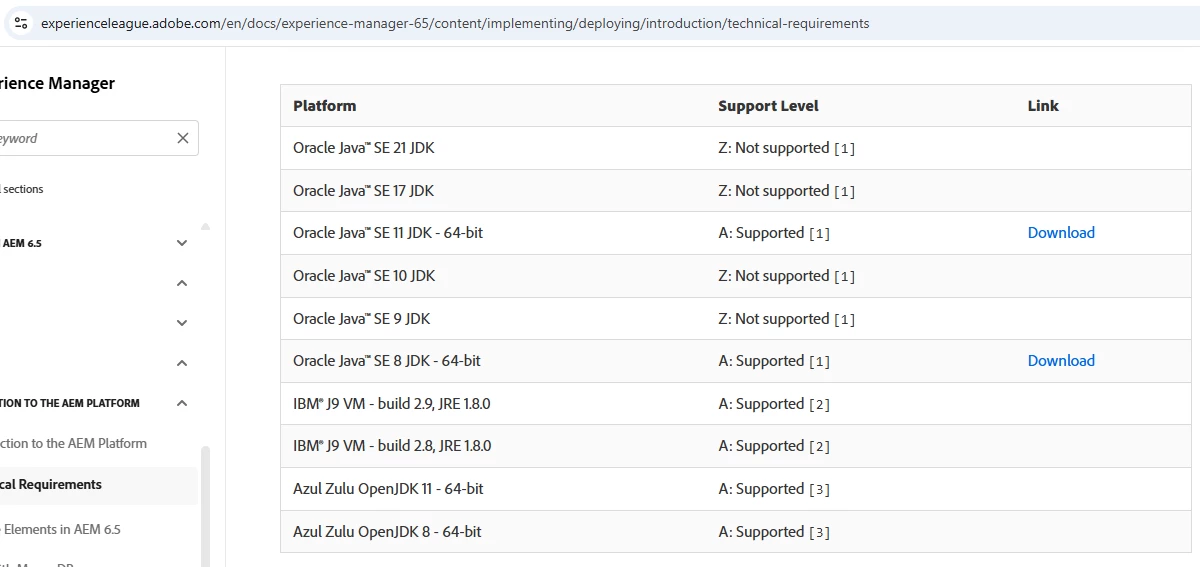The width and height of the screenshot is (1200, 567).
Task: Collapse the sidebar section directly below AEM 6.5
Action: click(182, 283)
